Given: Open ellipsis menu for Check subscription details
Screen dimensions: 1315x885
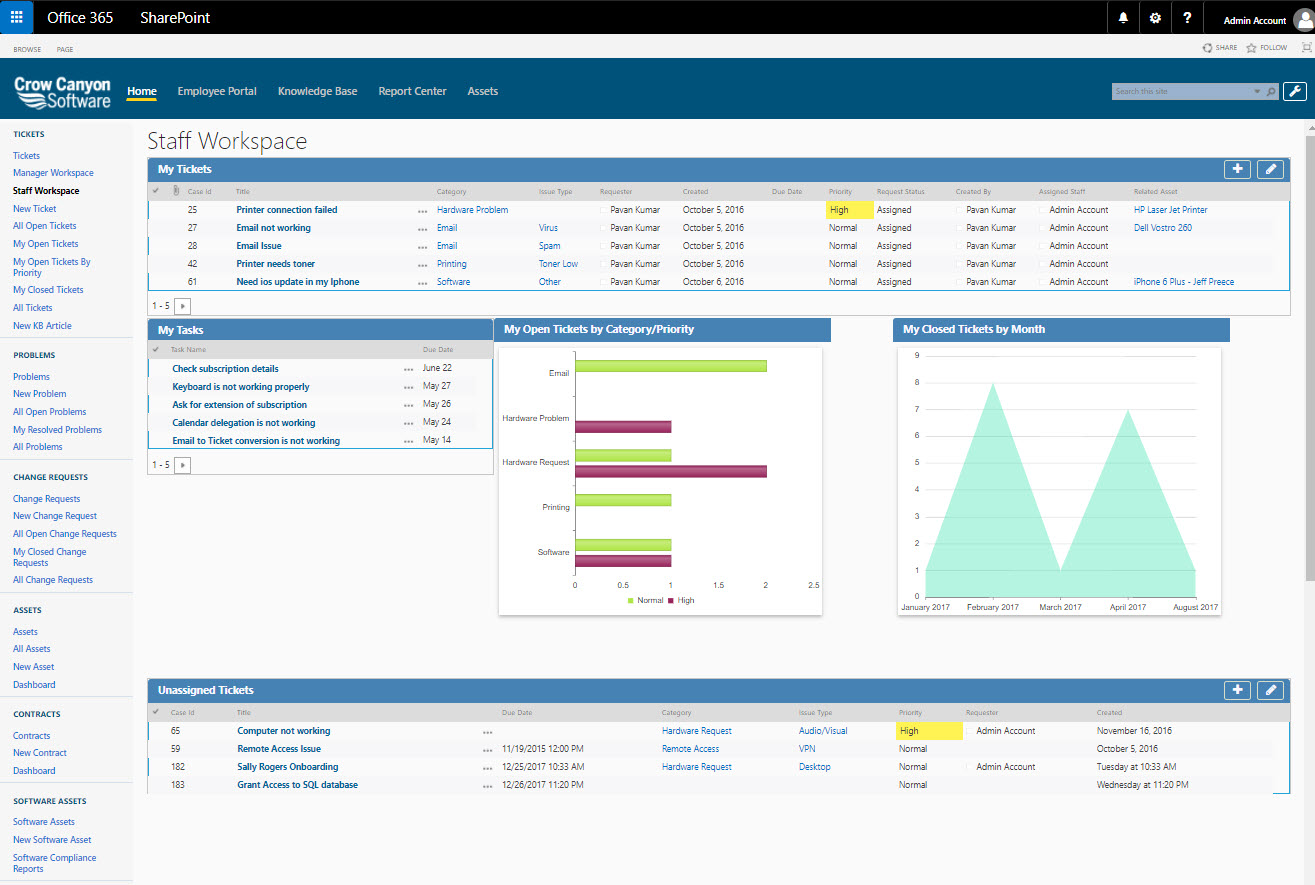Looking at the screenshot, I should coord(408,369).
